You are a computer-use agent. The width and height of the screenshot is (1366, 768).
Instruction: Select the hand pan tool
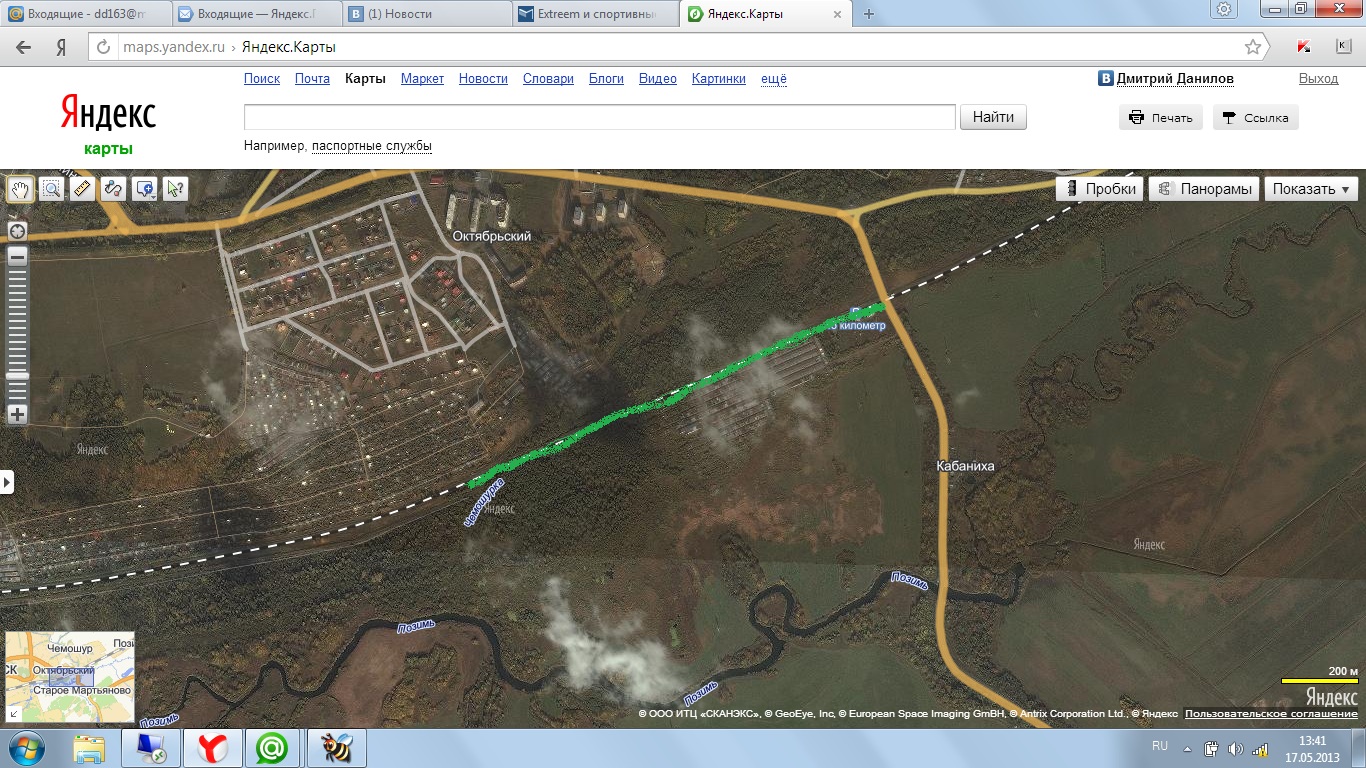tap(20, 188)
